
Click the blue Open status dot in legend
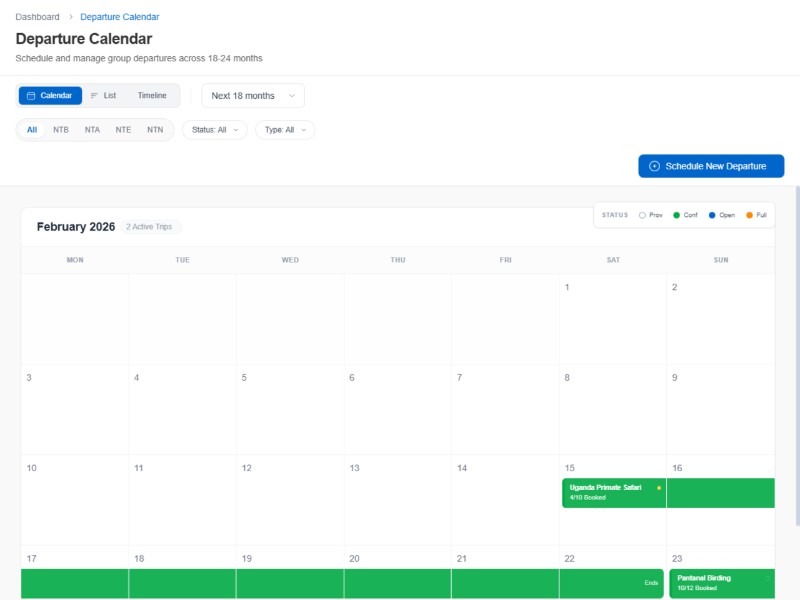coord(712,215)
